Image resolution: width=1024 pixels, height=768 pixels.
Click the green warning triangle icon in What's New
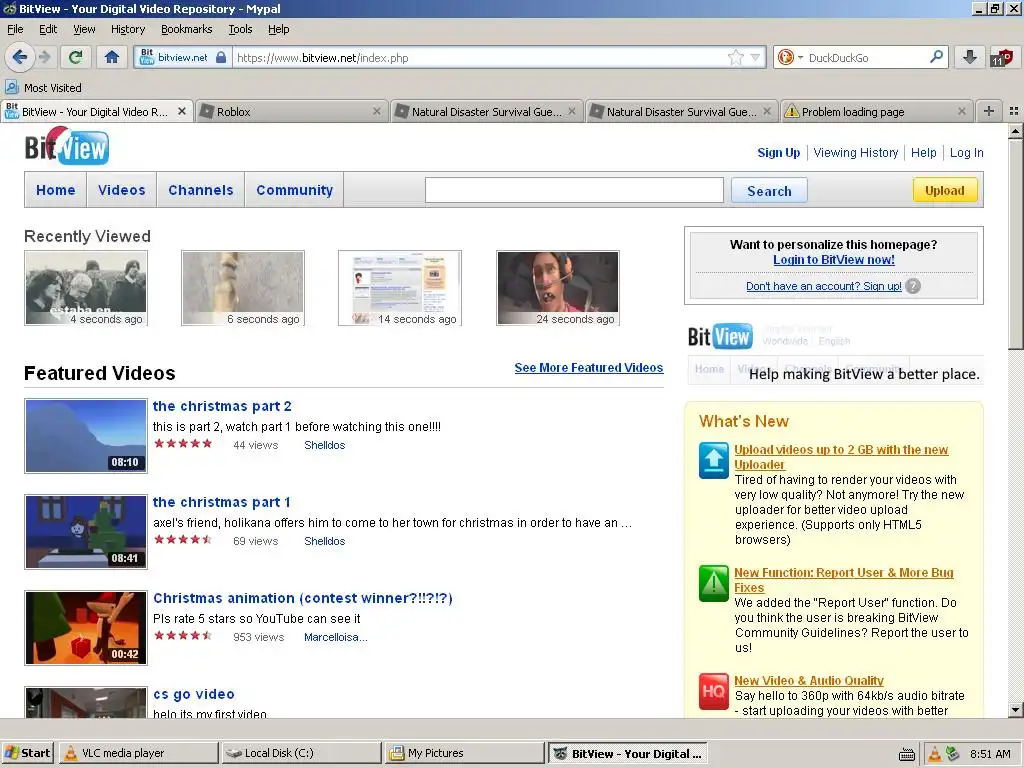(x=714, y=583)
